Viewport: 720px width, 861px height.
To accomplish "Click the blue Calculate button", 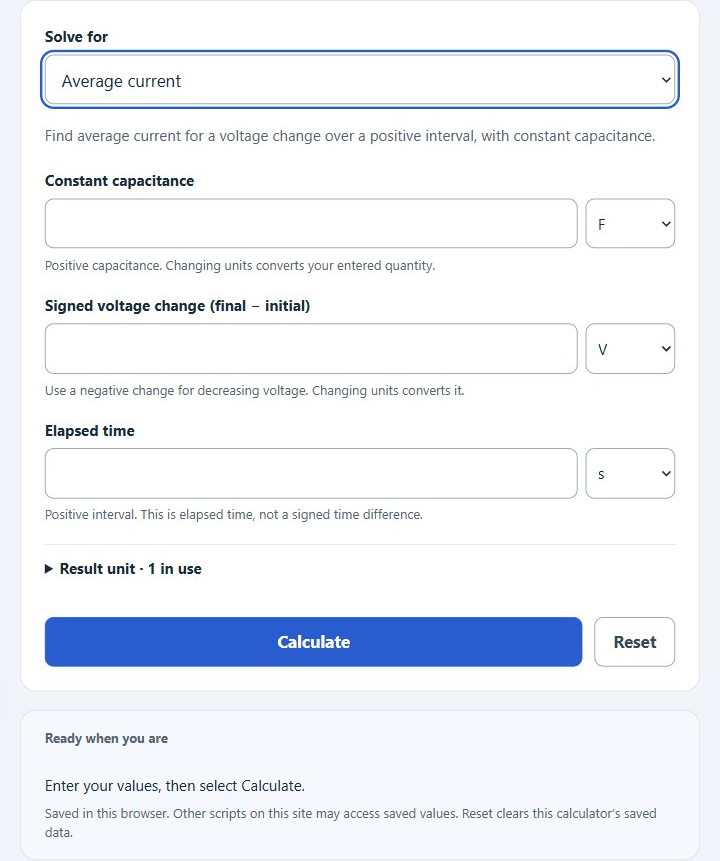I will click(313, 642).
